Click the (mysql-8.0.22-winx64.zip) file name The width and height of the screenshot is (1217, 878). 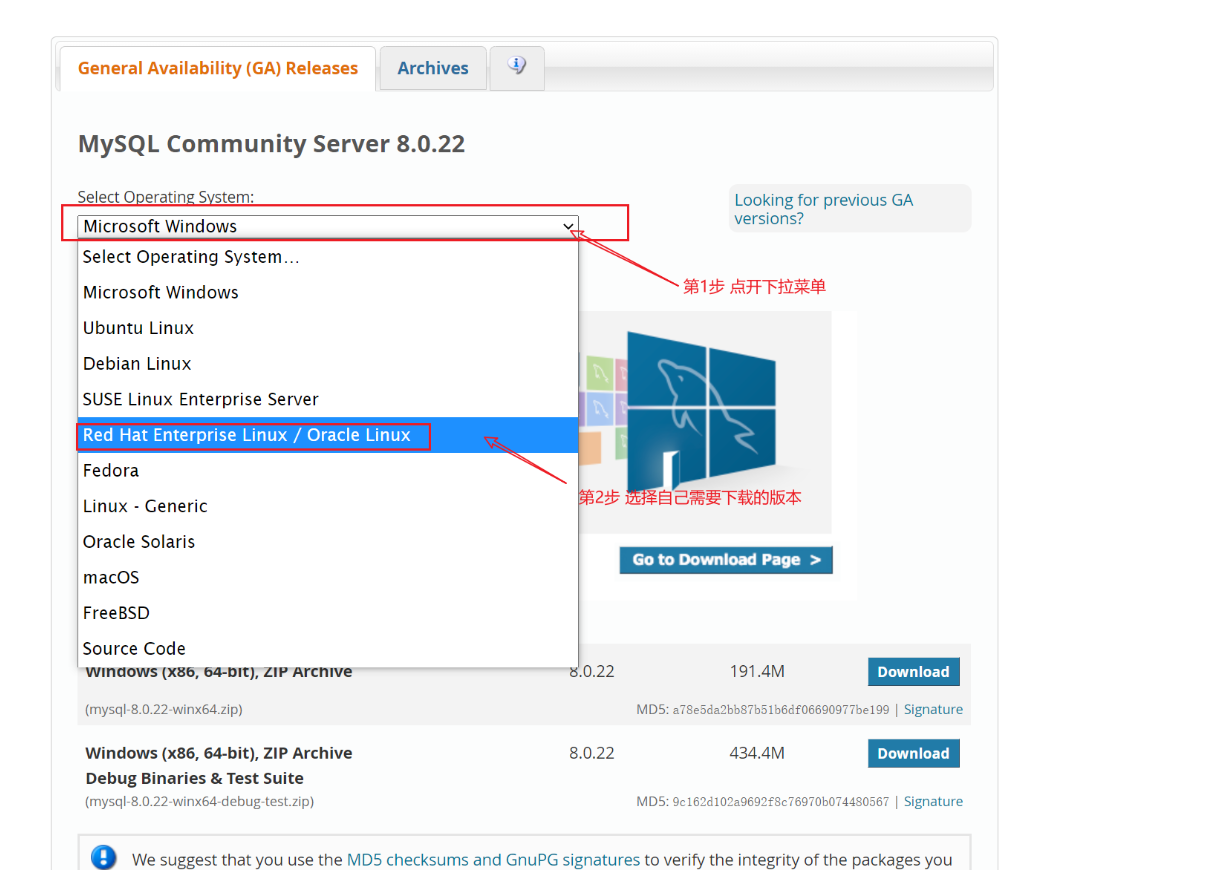click(x=164, y=710)
